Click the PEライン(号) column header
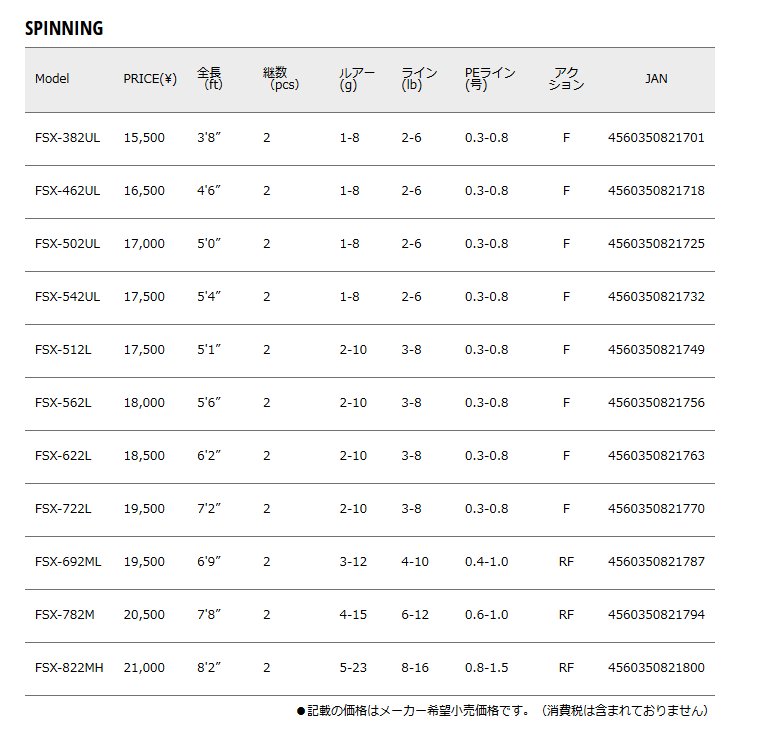Image resolution: width=762 pixels, height=731 pixels. click(490, 79)
